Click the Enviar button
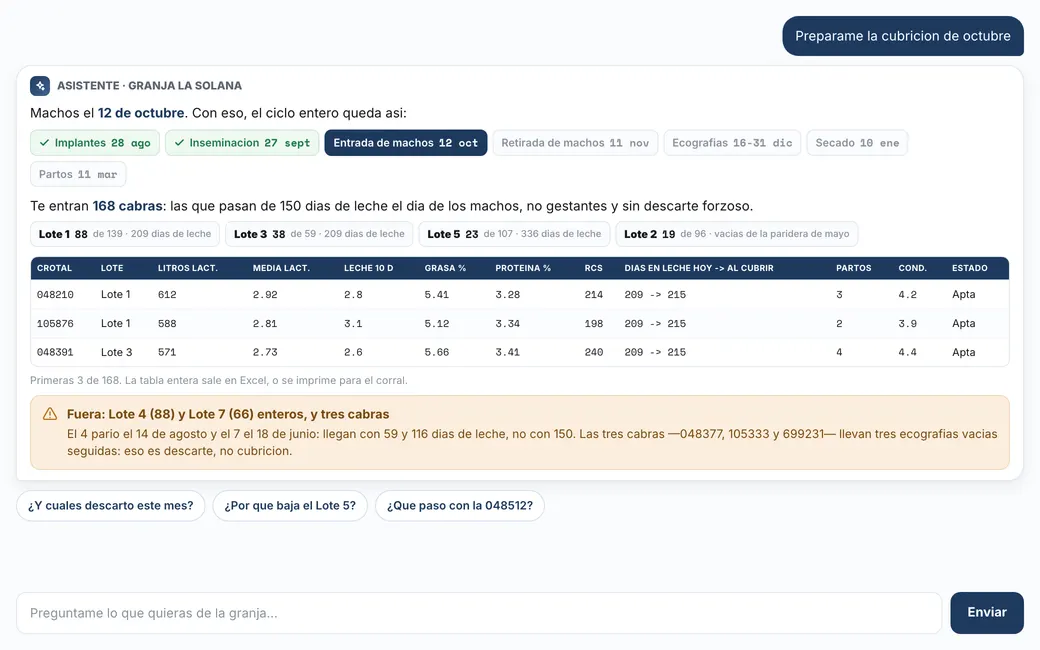 [986, 613]
